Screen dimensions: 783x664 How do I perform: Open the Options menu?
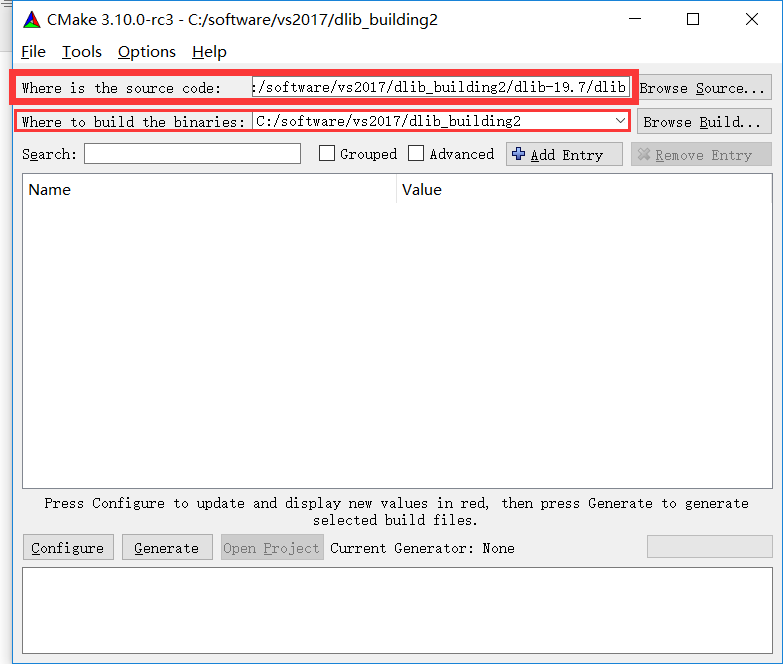click(146, 52)
